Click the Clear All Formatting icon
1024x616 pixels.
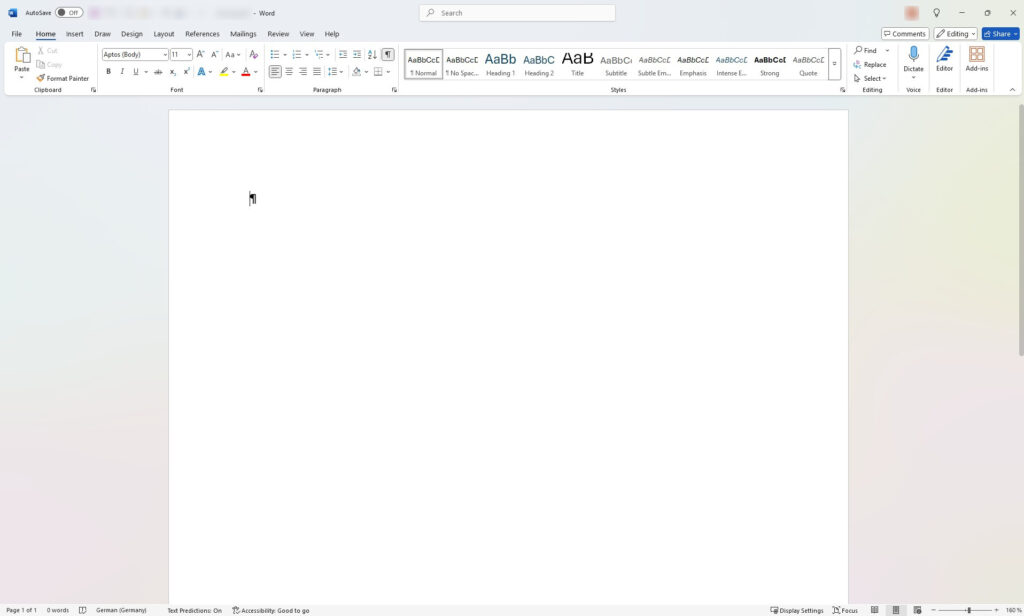(253, 54)
